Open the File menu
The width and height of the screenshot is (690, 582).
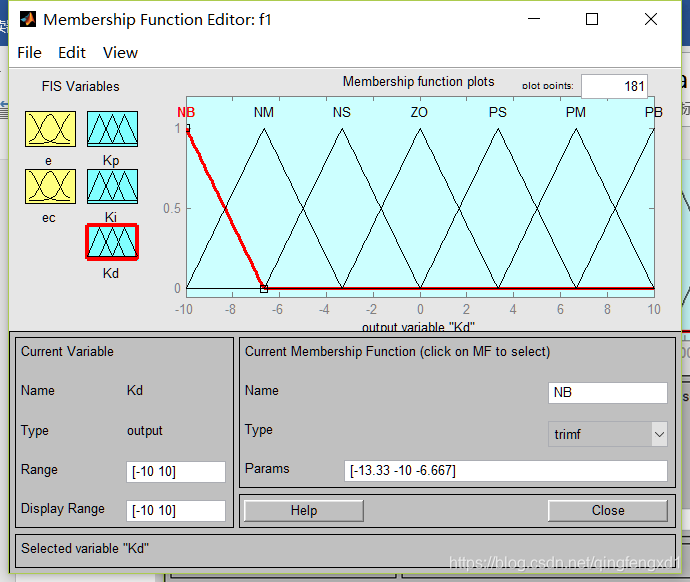[29, 53]
